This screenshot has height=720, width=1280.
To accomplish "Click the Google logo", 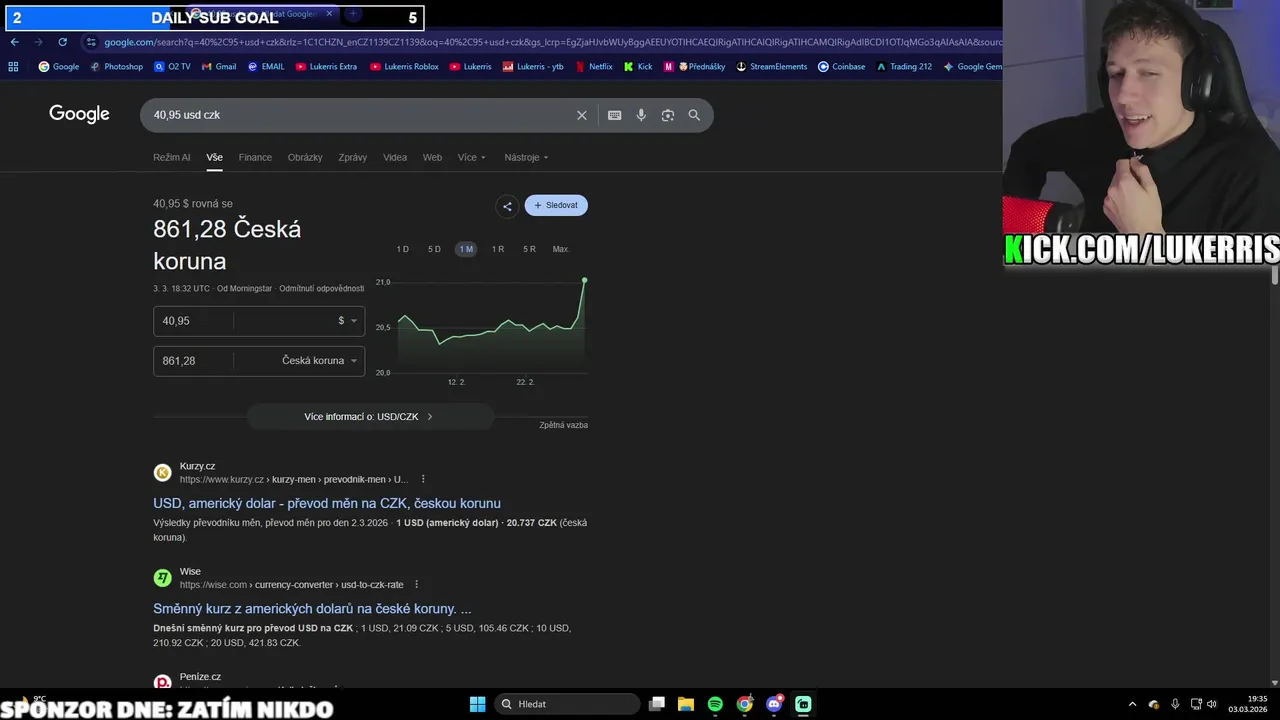I will 79,114.
